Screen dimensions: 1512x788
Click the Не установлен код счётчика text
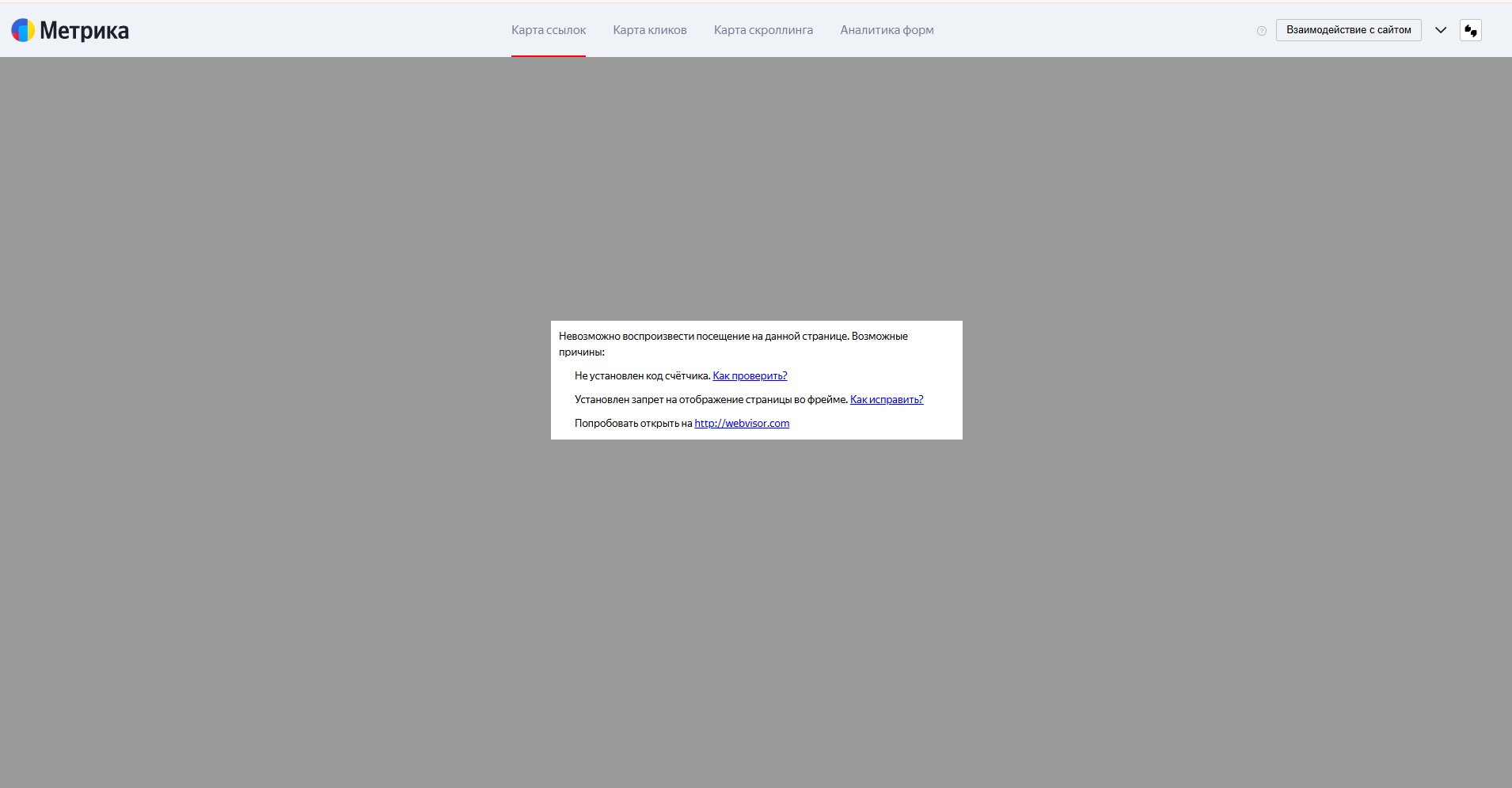642,376
